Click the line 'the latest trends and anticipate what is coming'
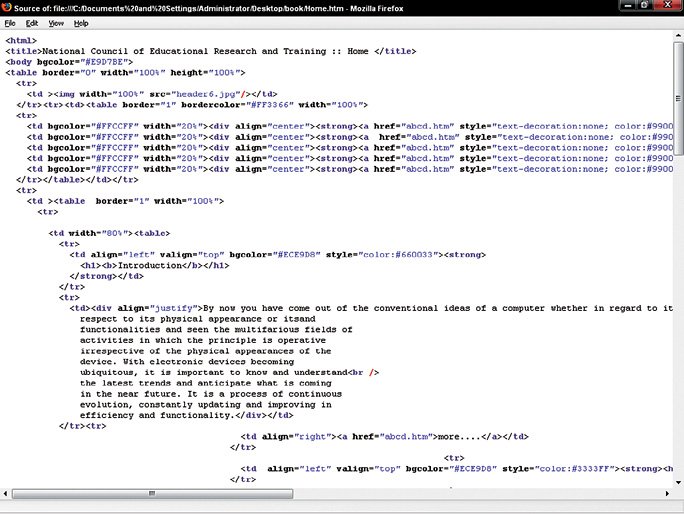The height and width of the screenshot is (514, 684). tap(205, 383)
